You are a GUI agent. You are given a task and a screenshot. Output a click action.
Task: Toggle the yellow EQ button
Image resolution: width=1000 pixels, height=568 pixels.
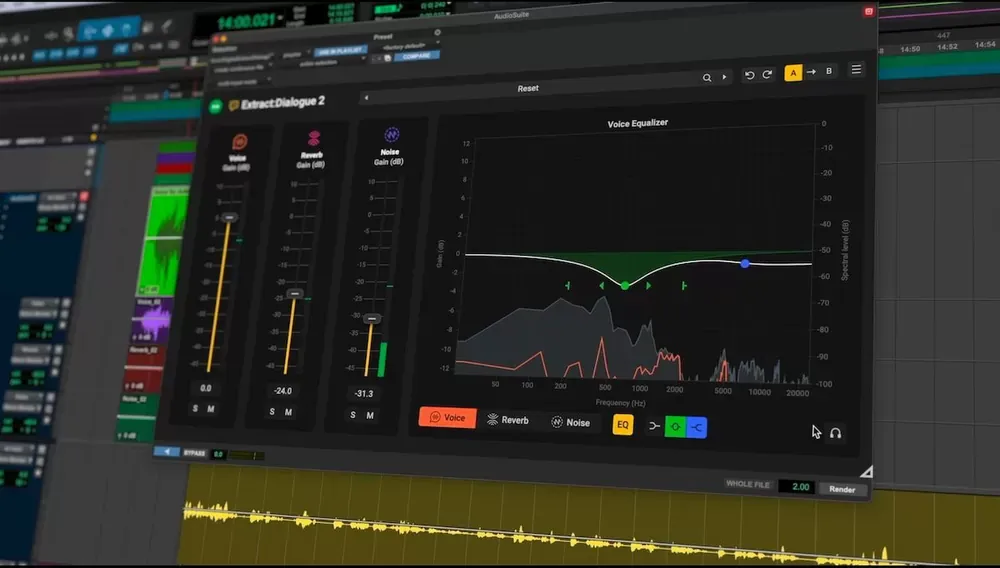pyautogui.click(x=623, y=425)
